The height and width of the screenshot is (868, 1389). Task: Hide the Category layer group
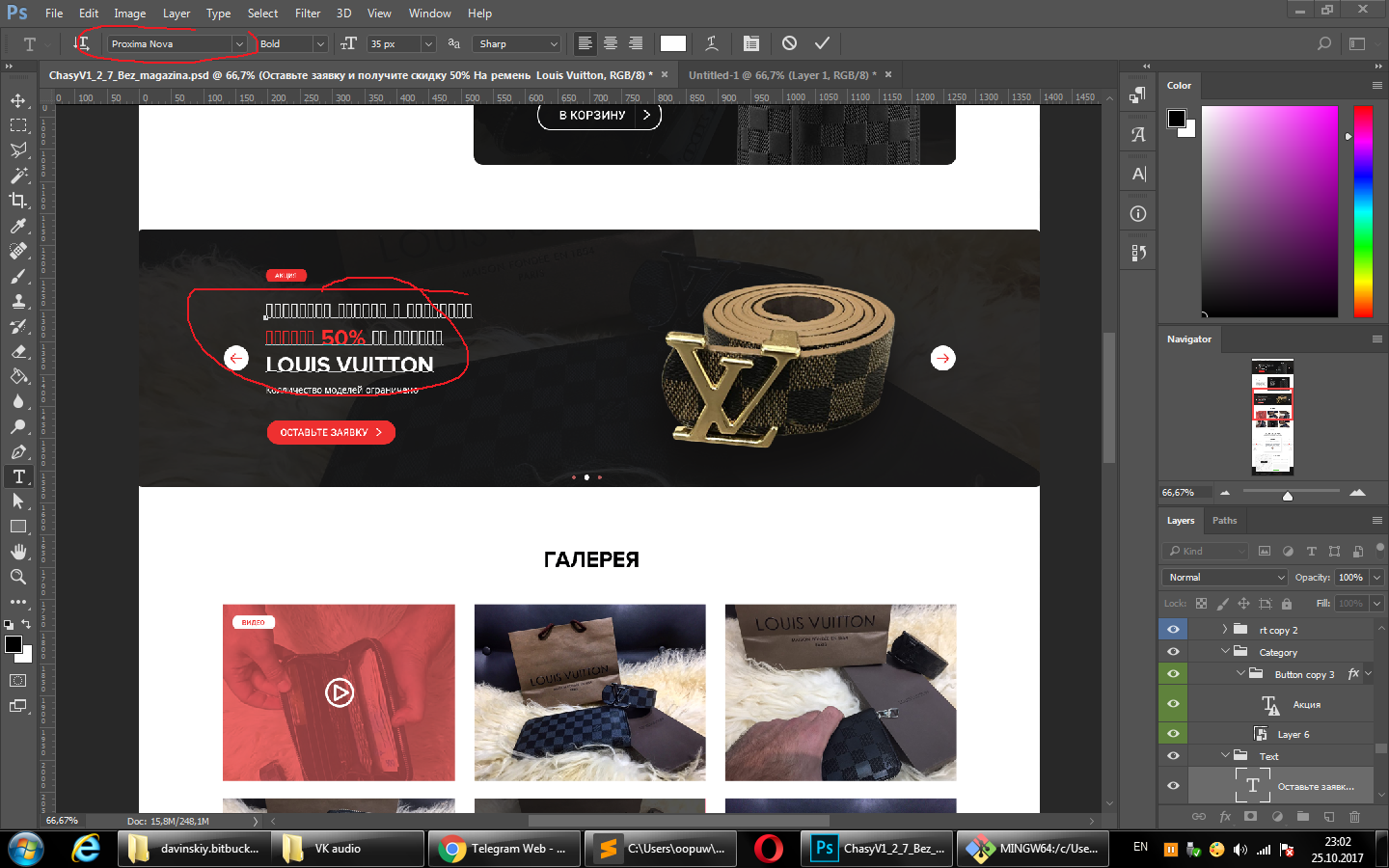tap(1173, 652)
